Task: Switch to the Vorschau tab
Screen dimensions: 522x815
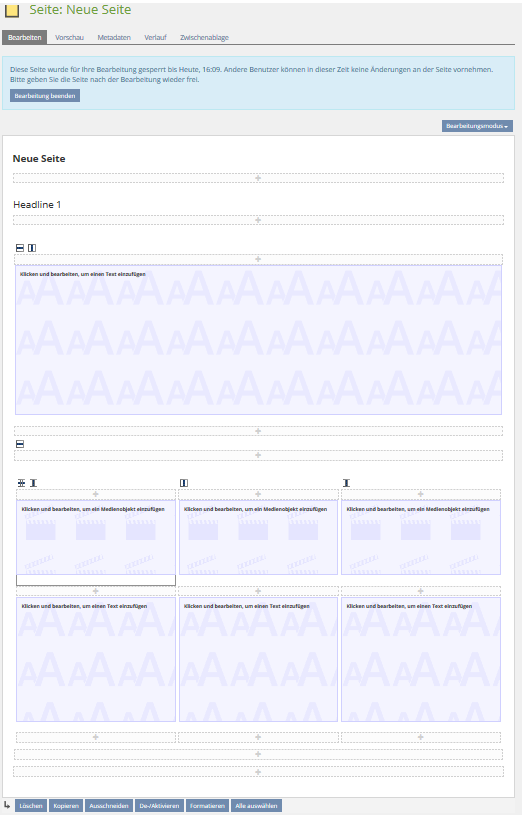Action: (x=69, y=37)
